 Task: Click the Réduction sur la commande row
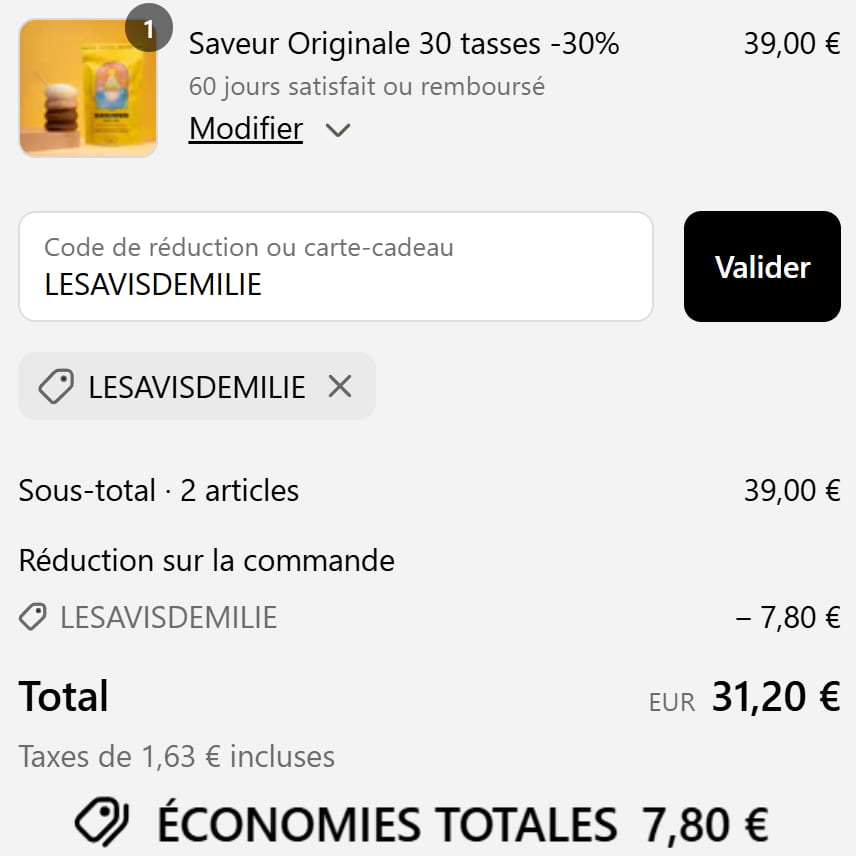pyautogui.click(x=205, y=560)
